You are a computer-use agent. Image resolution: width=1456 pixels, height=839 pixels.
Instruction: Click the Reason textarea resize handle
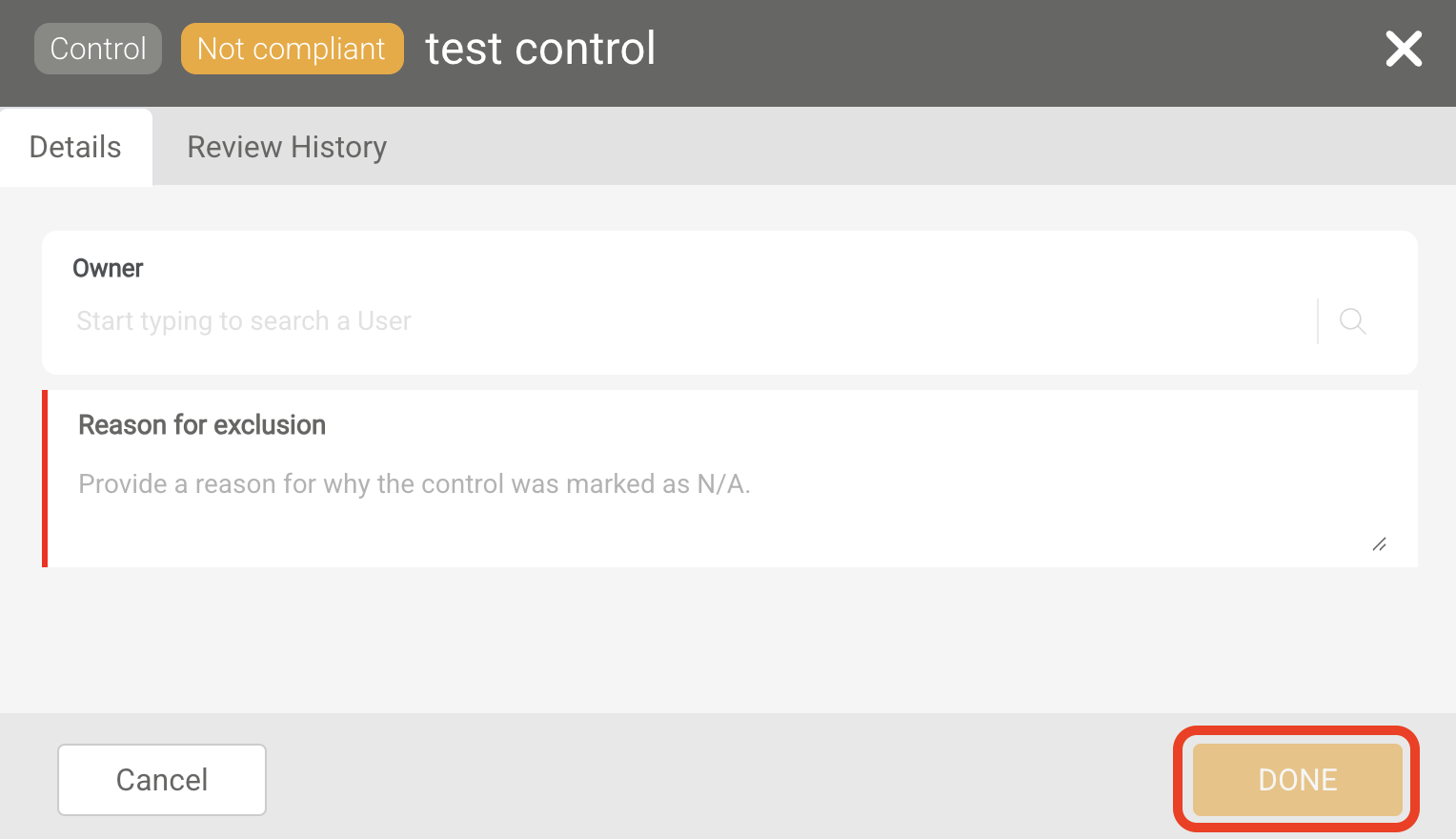tap(1379, 544)
